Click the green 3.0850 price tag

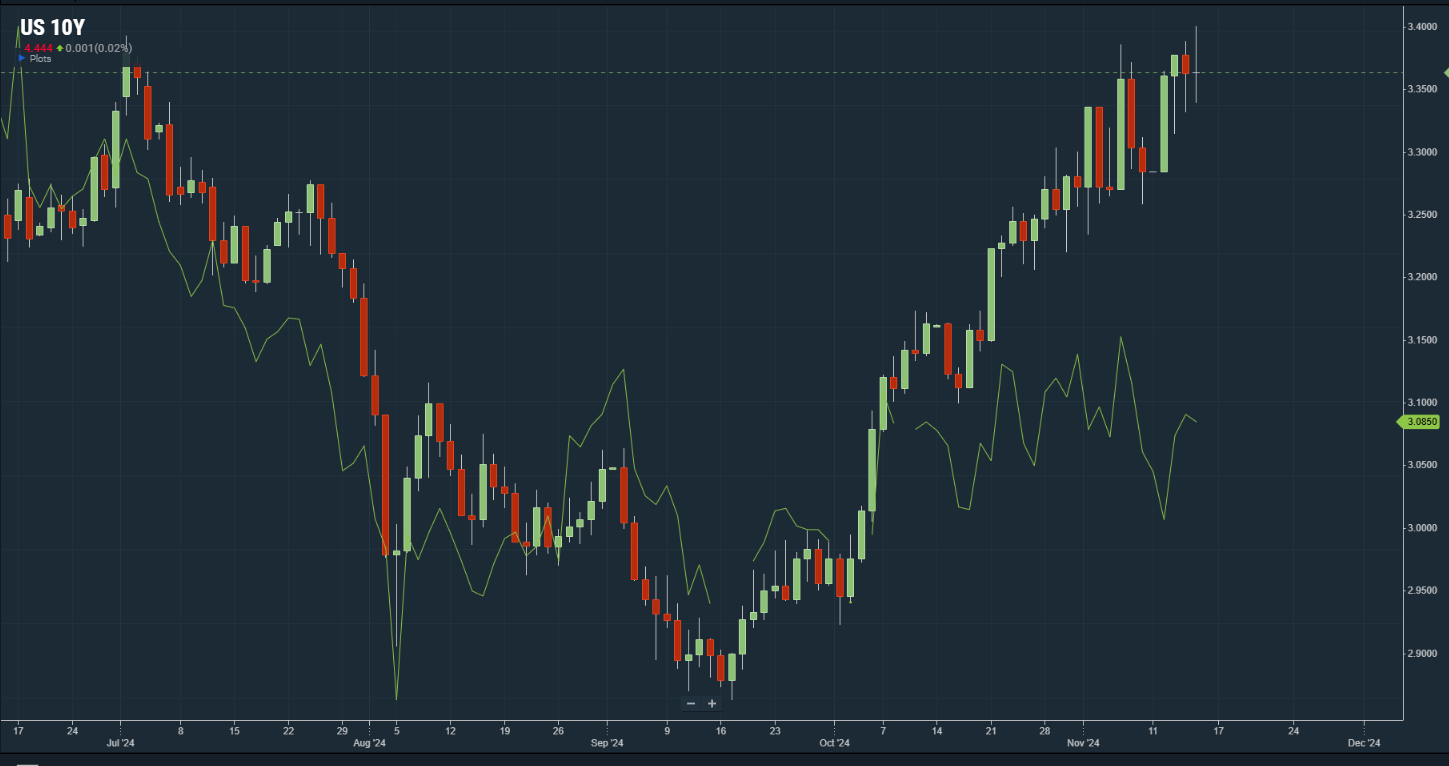click(1419, 422)
